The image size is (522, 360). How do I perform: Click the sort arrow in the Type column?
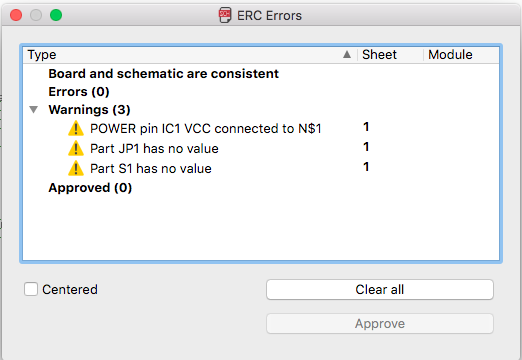click(x=347, y=54)
